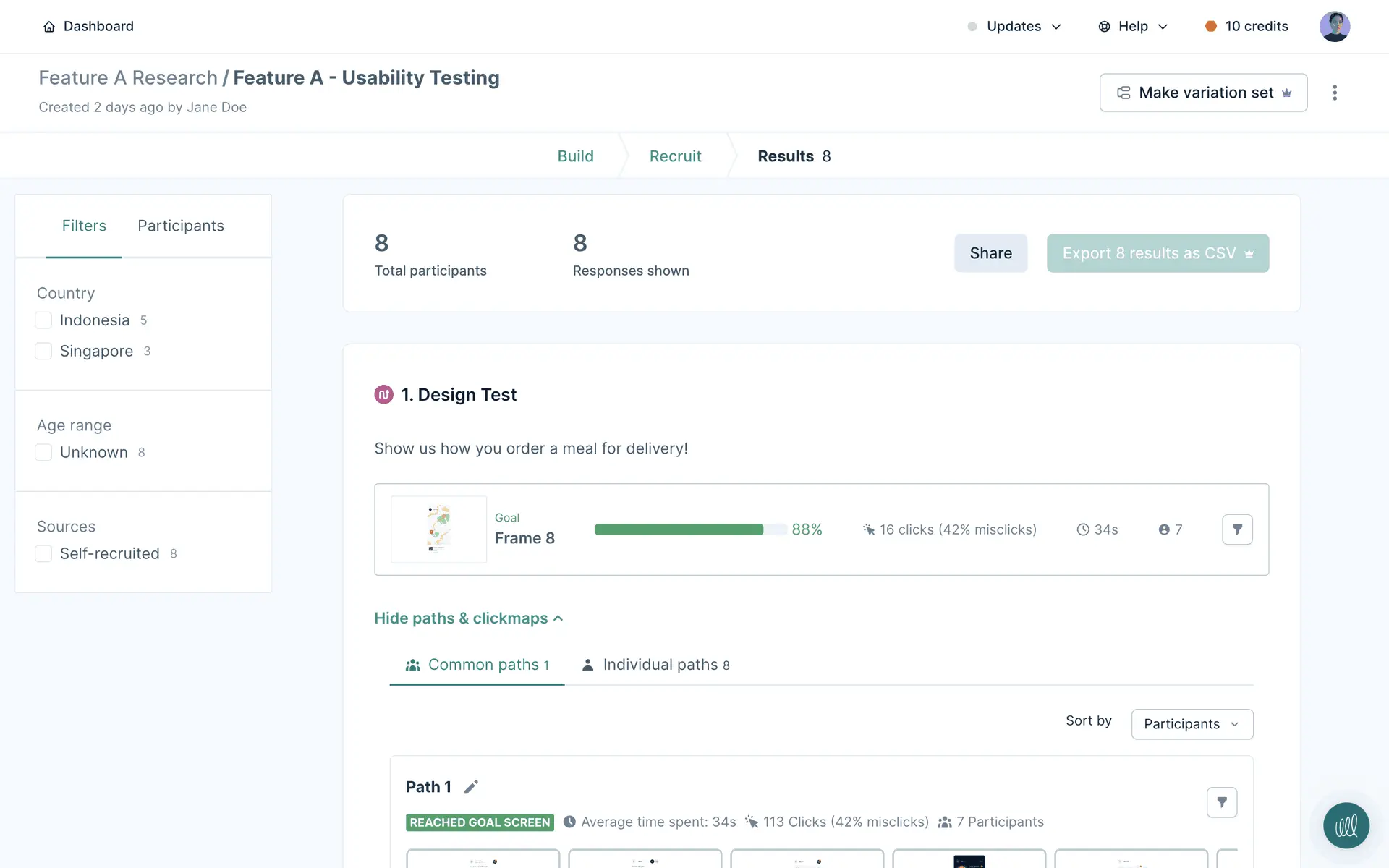The image size is (1389, 868).
Task: Toggle the Self-recruited sources checkbox
Action: [43, 554]
